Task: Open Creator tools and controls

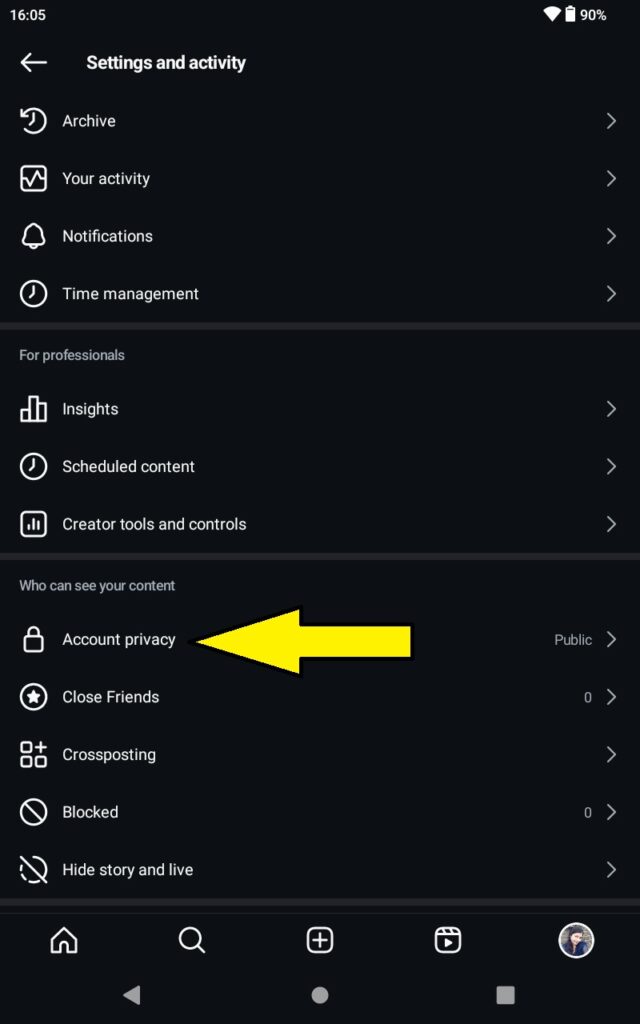Action: pyautogui.click(x=320, y=524)
